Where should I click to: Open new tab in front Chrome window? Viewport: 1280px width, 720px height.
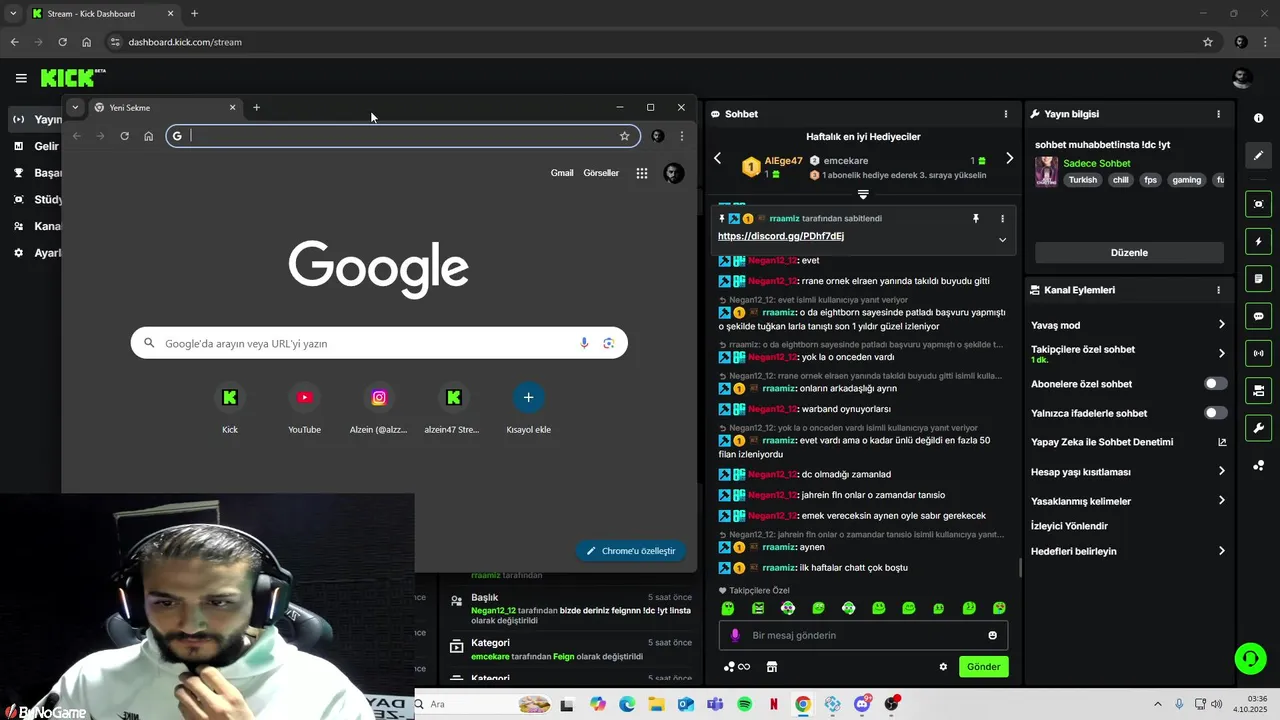pyautogui.click(x=256, y=108)
